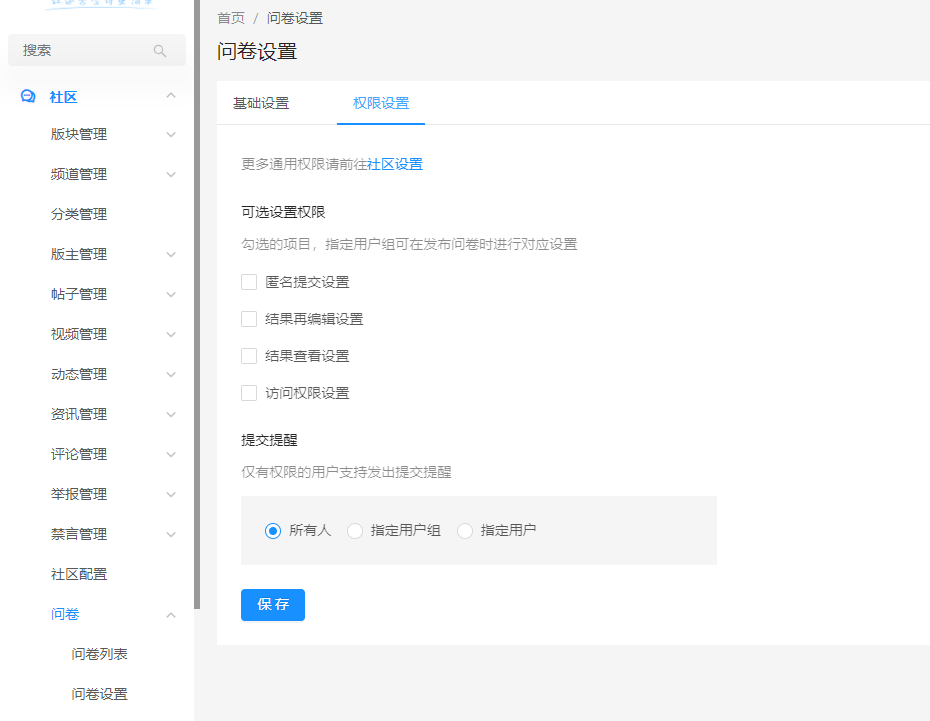Tick the 访问权限设置 checkbox
This screenshot has width=930, height=721.
click(x=249, y=393)
